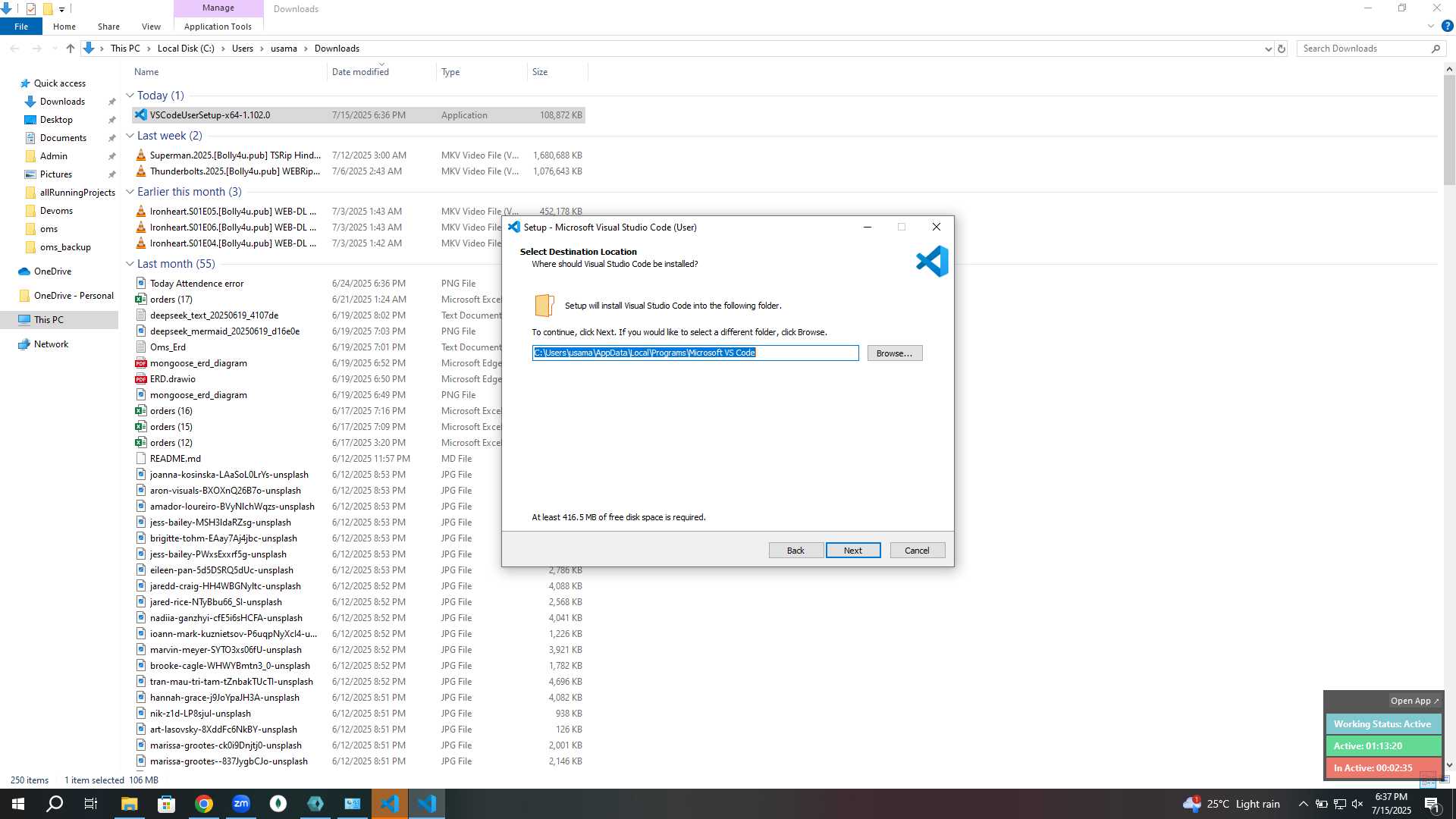Click the Up one level arrow
Image resolution: width=1456 pixels, height=819 pixels.
(x=71, y=49)
